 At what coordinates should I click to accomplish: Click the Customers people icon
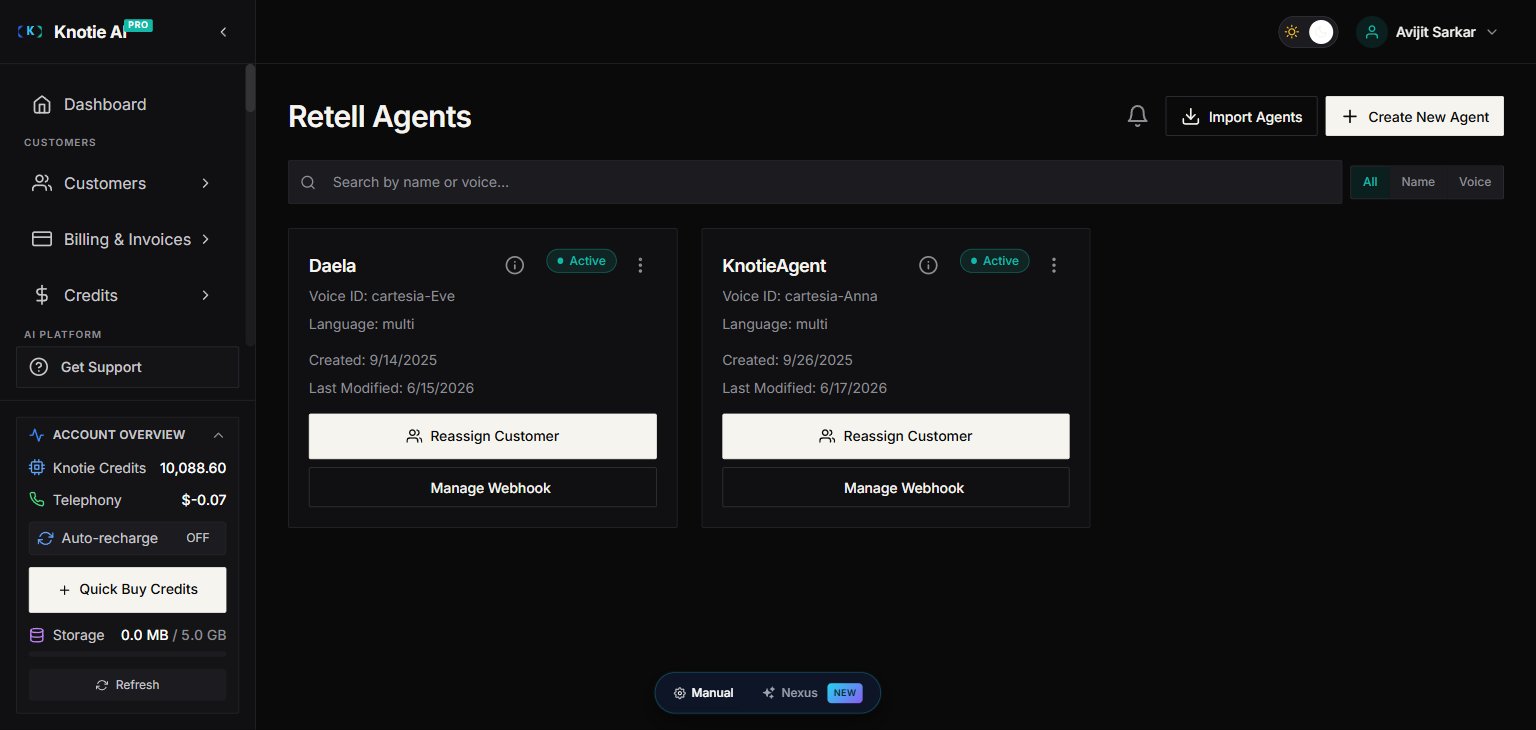pyautogui.click(x=42, y=183)
